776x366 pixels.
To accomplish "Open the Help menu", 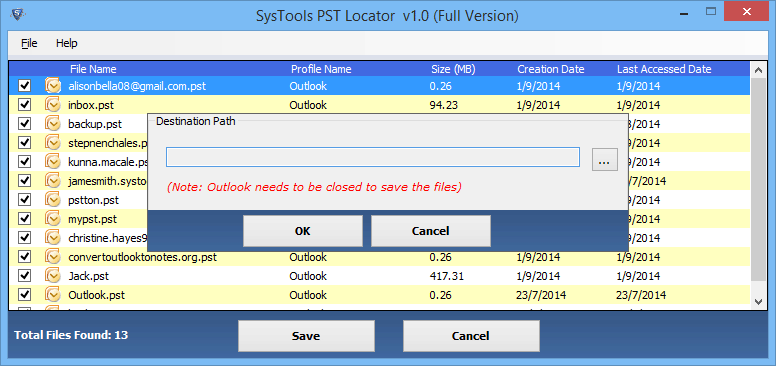I will (66, 43).
